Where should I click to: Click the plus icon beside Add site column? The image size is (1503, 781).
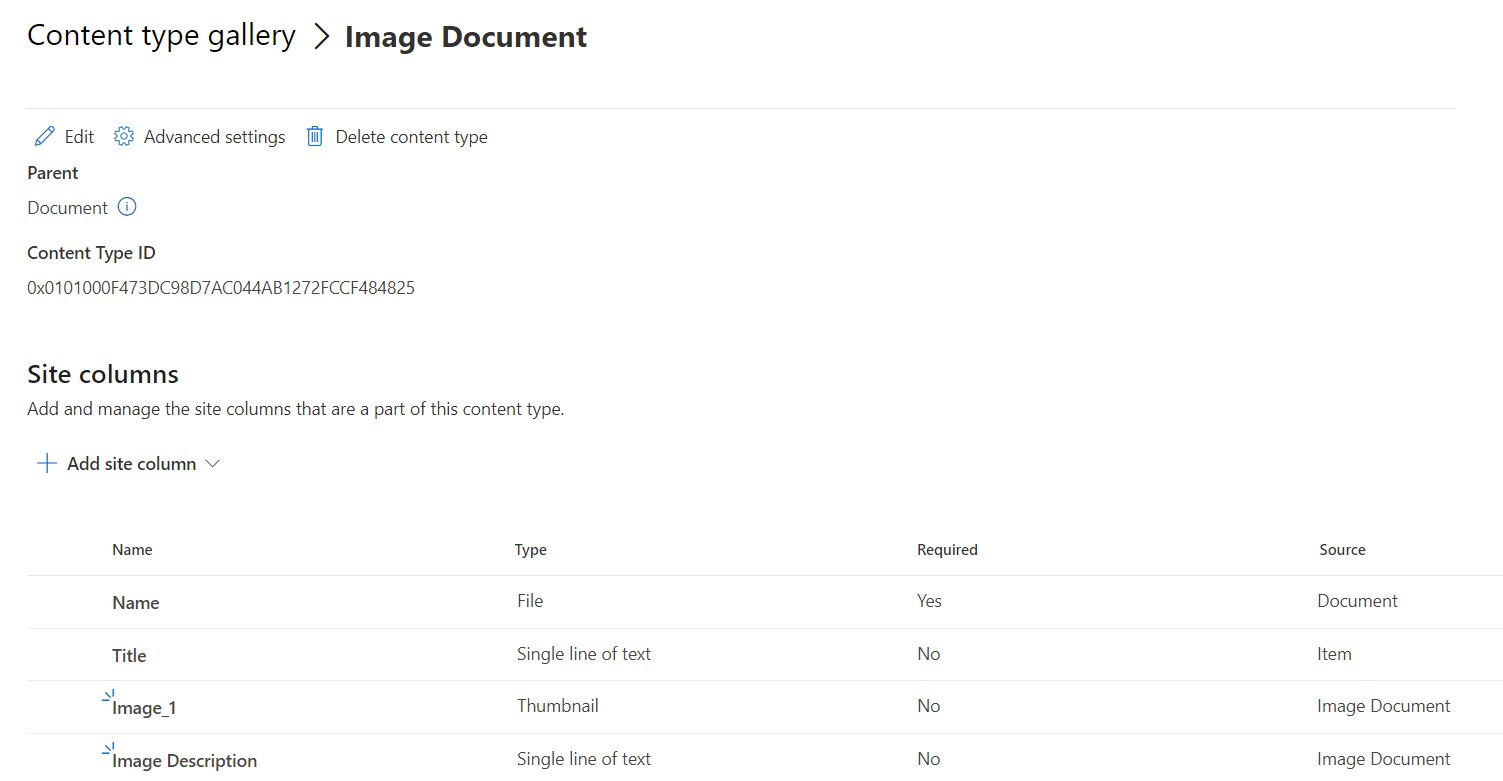[x=46, y=462]
